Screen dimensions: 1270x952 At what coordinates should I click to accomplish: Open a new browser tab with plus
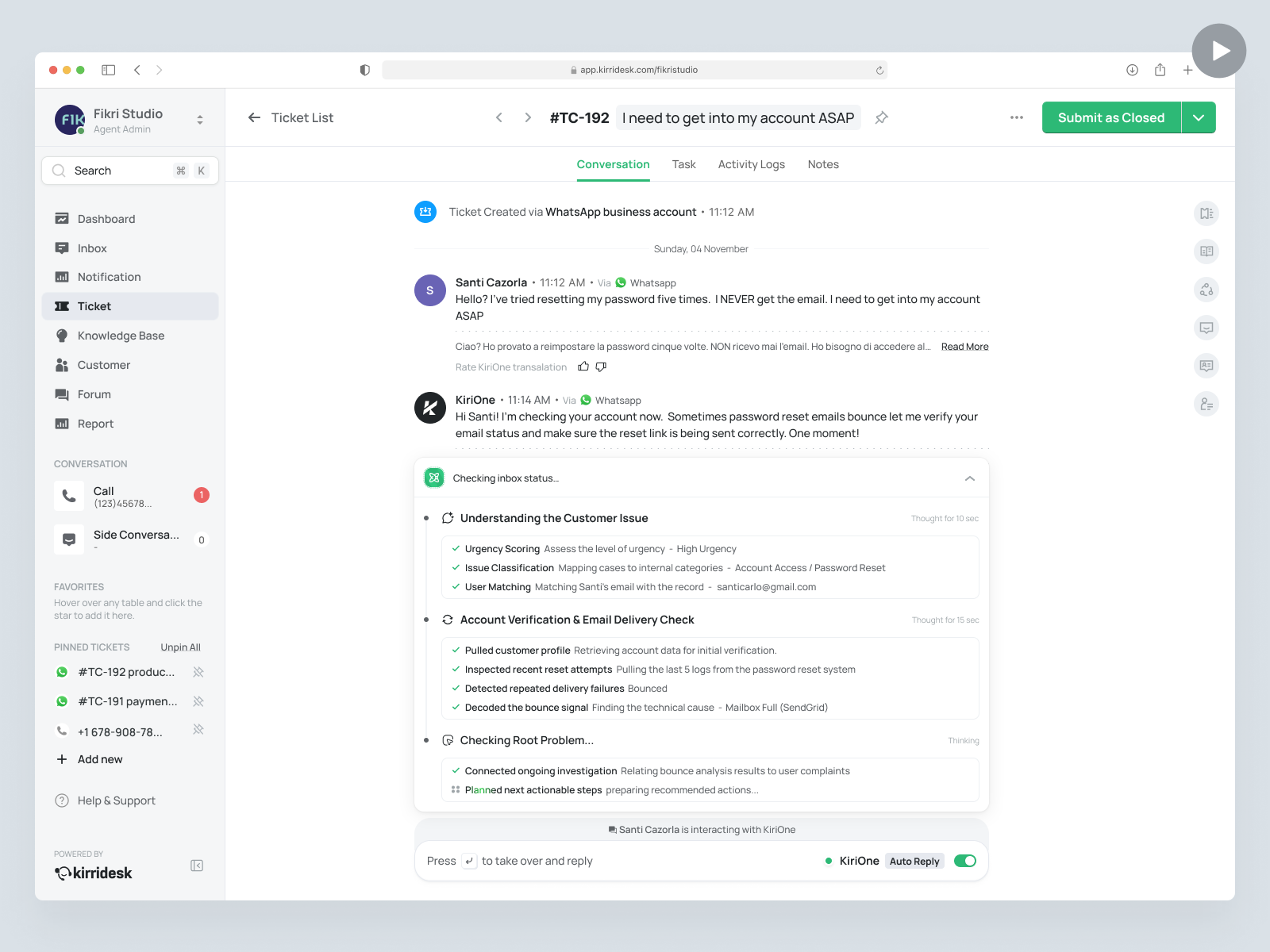(1187, 70)
